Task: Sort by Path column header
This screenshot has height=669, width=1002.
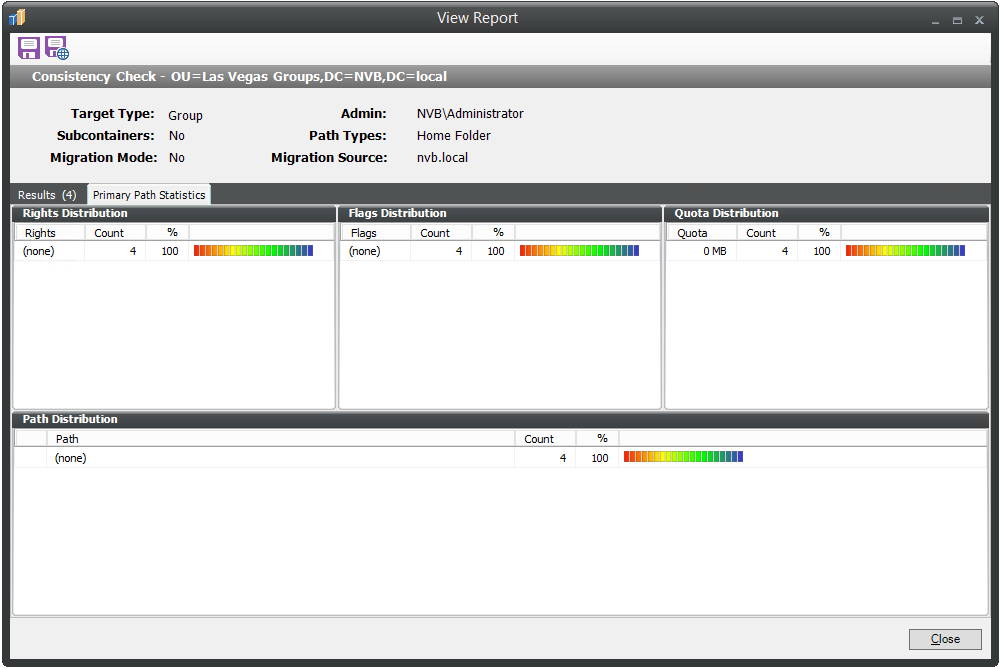Action: pos(281,438)
